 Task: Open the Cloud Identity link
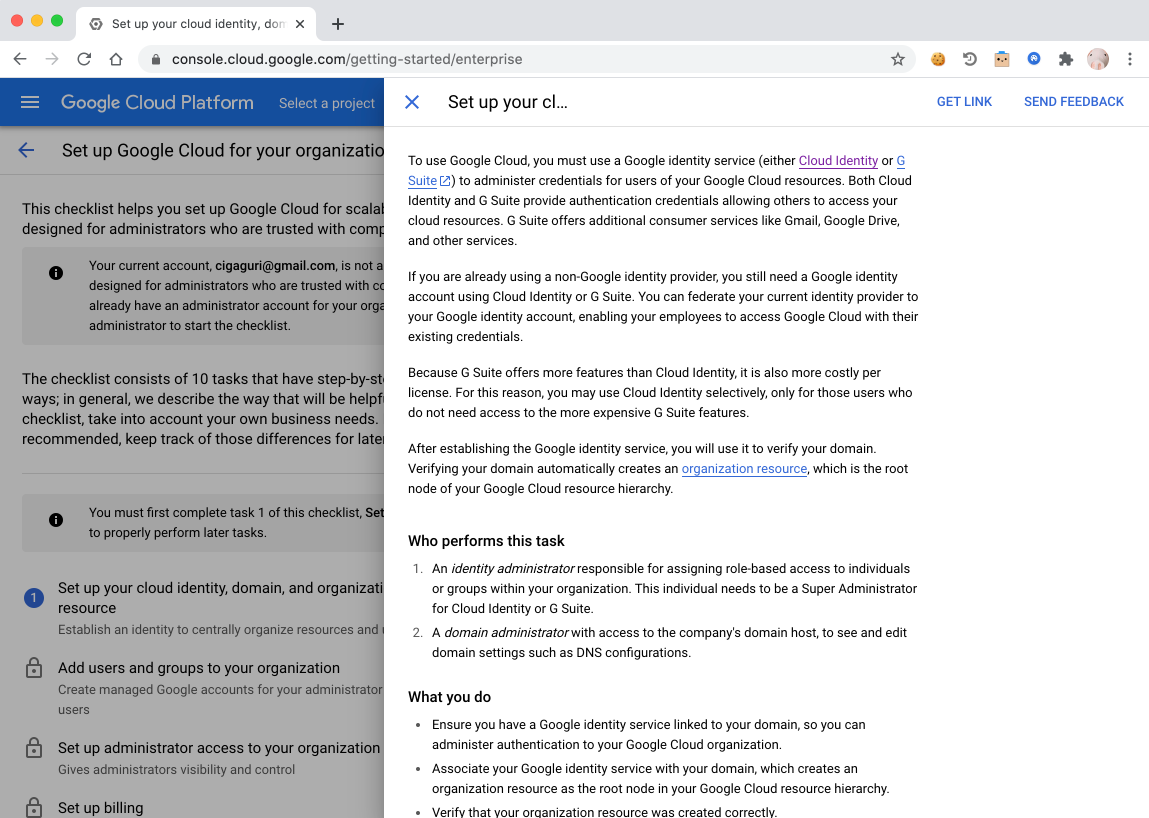[x=838, y=161]
